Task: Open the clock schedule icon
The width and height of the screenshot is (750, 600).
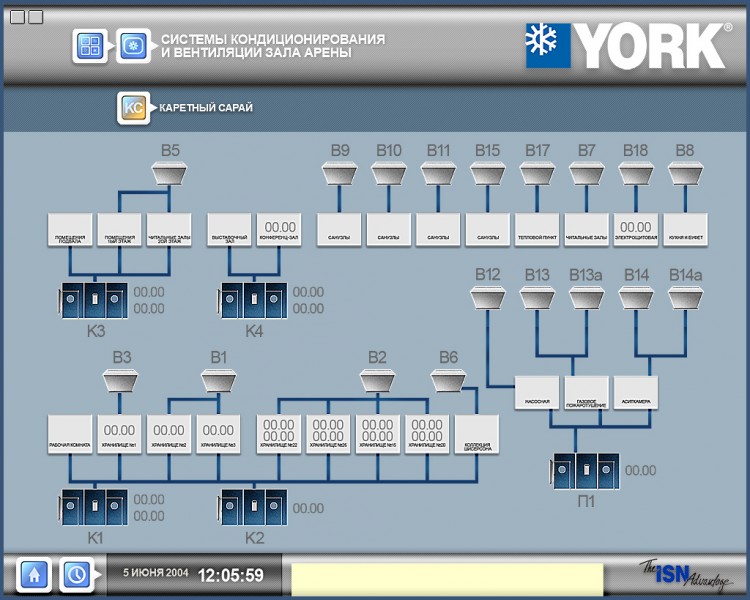Action: pos(77,575)
